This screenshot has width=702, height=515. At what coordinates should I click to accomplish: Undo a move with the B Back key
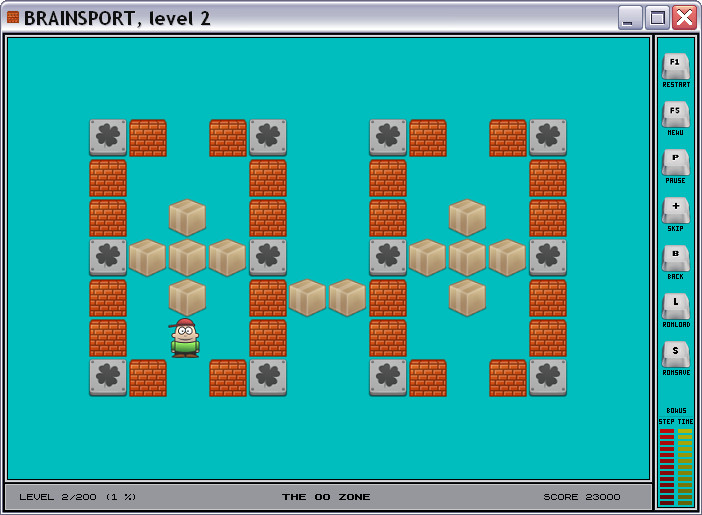pos(676,259)
